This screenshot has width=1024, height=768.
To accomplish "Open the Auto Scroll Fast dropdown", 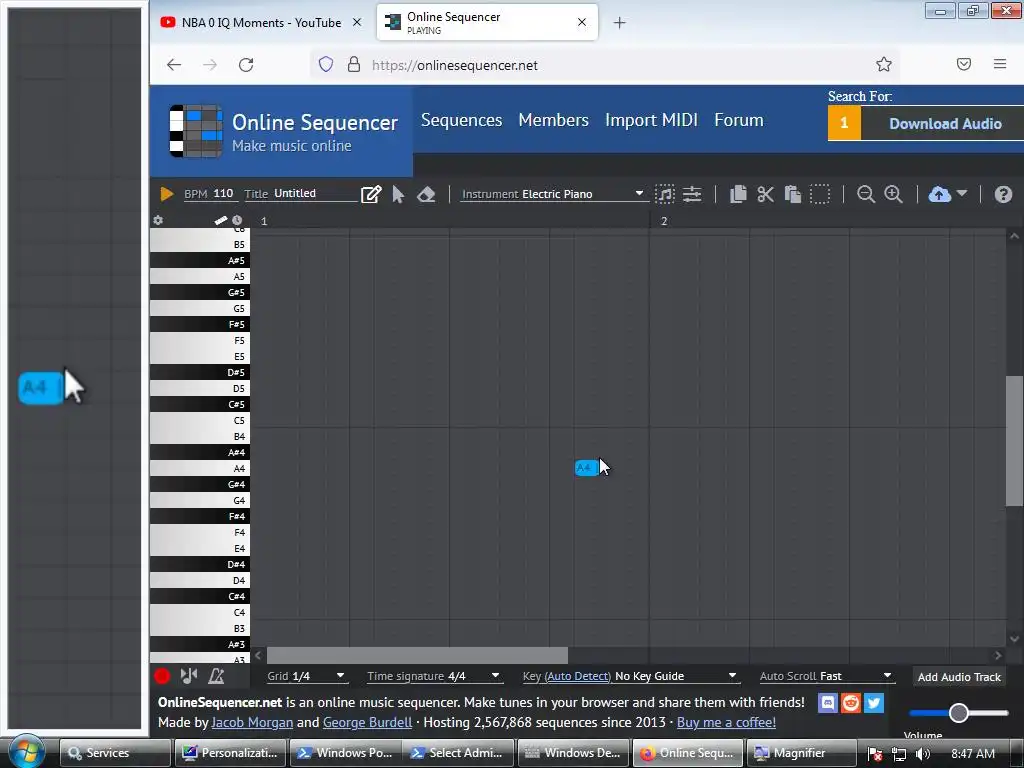I will tap(825, 676).
